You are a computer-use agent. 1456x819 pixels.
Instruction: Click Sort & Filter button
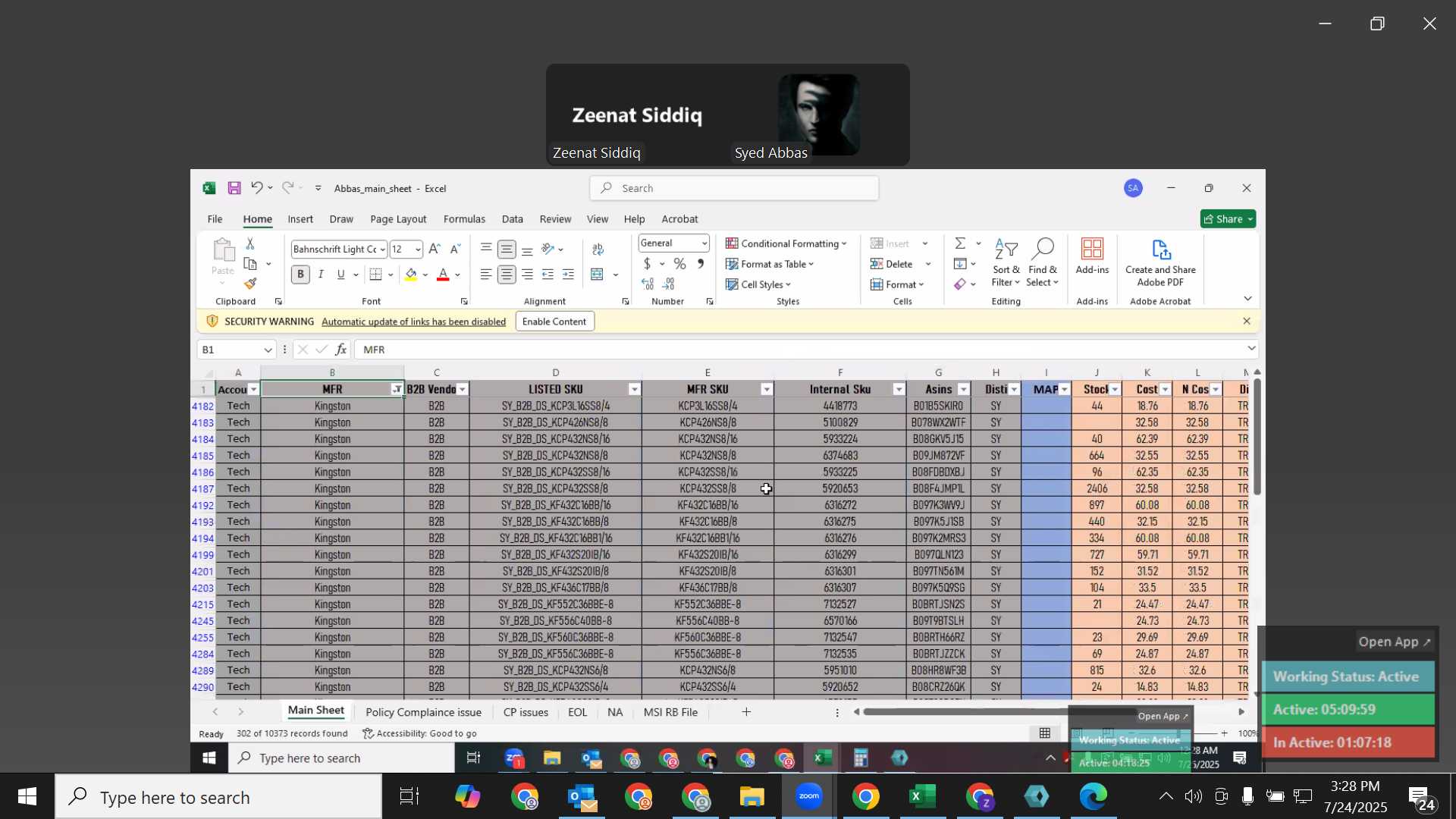click(1006, 263)
